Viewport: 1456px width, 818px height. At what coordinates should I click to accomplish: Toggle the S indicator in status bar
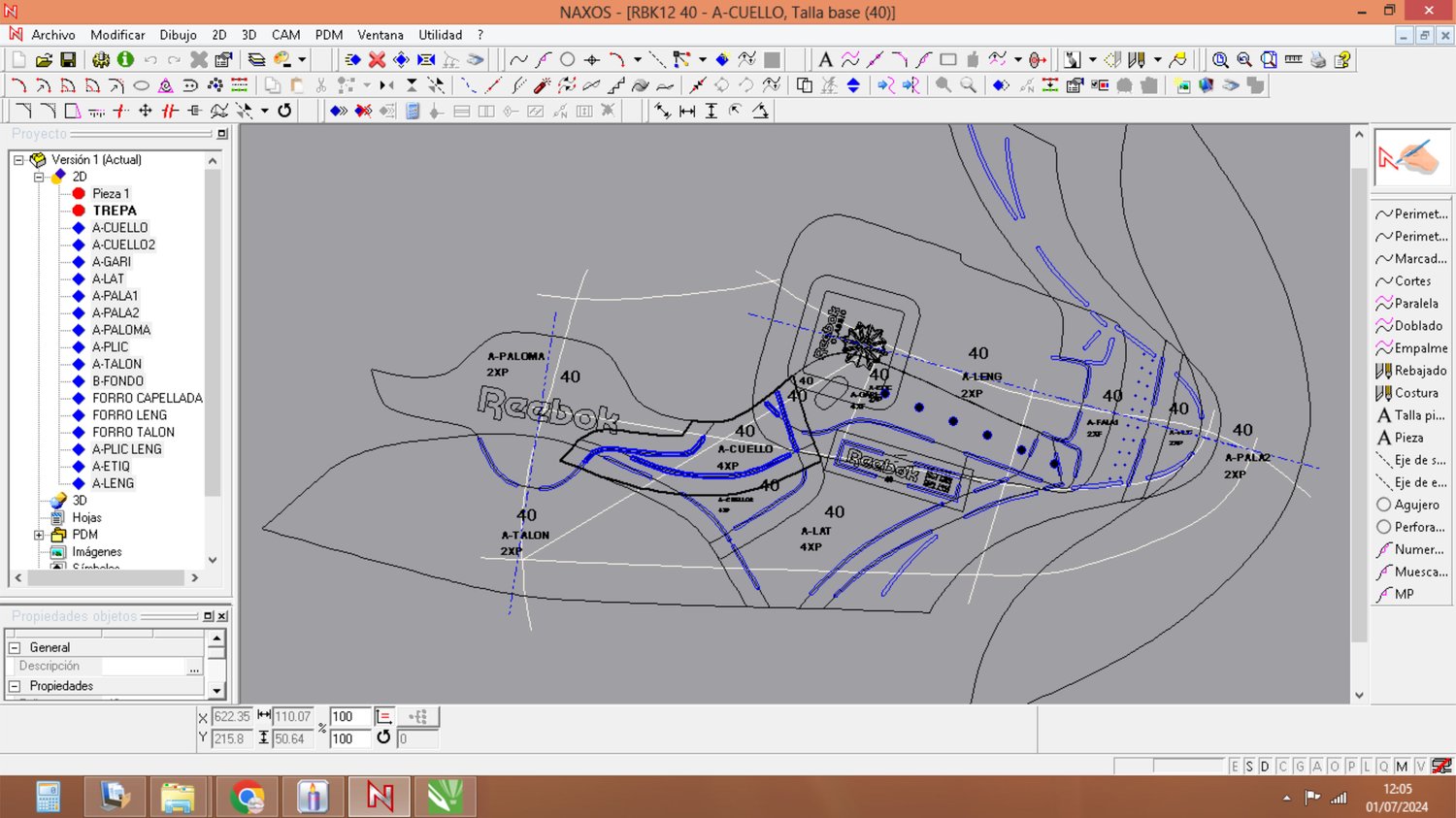click(1249, 767)
